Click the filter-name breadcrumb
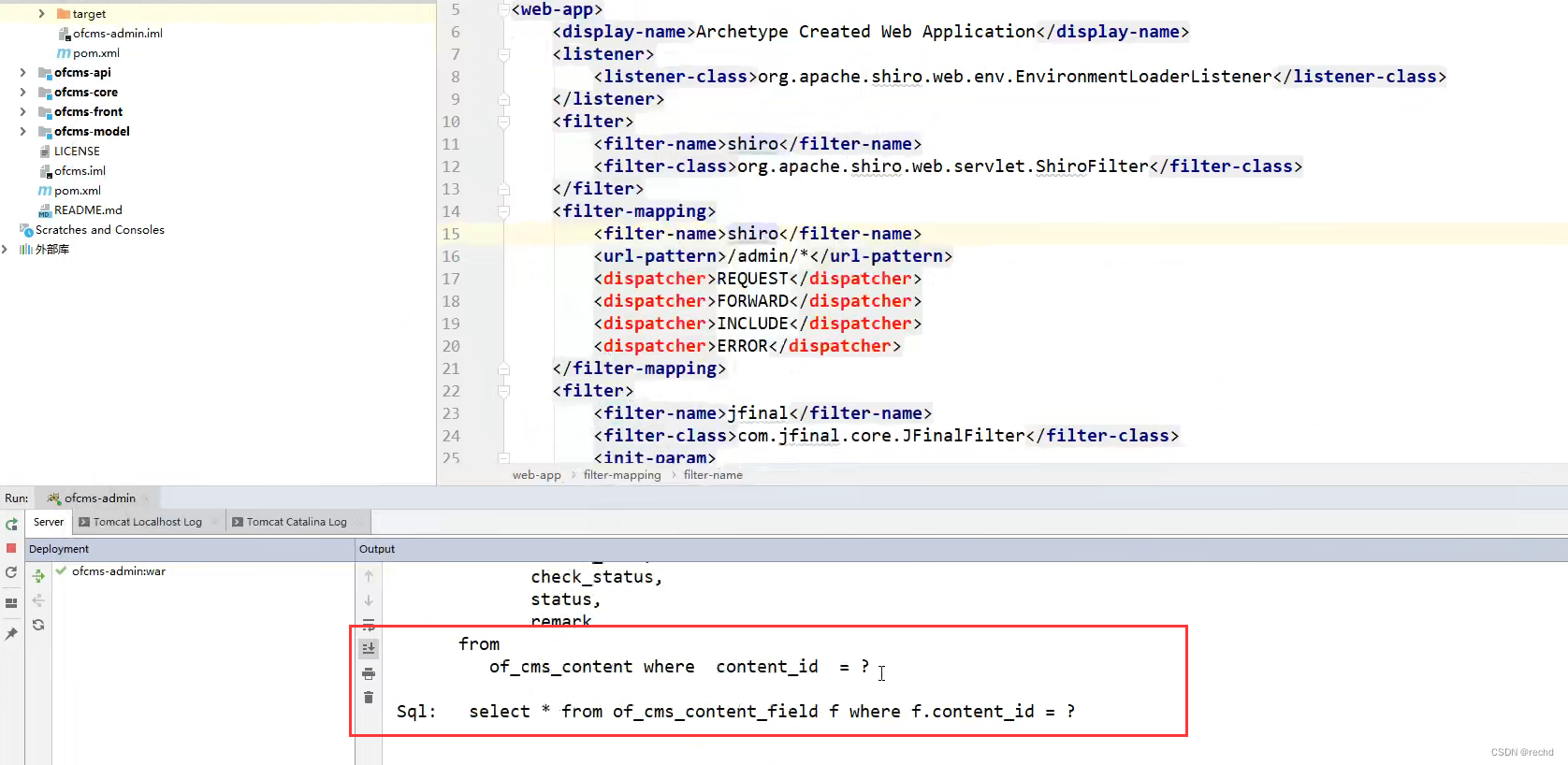The width and height of the screenshot is (1568, 765). [x=713, y=475]
